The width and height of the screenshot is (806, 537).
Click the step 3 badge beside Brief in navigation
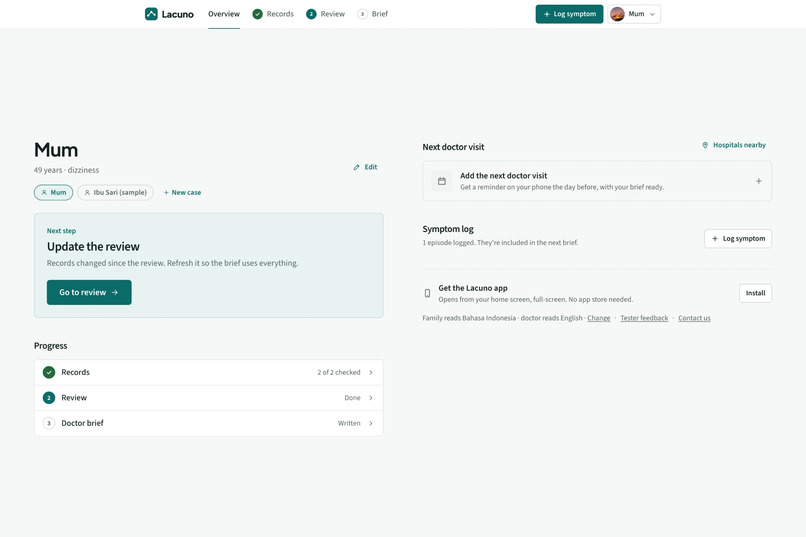coord(362,14)
